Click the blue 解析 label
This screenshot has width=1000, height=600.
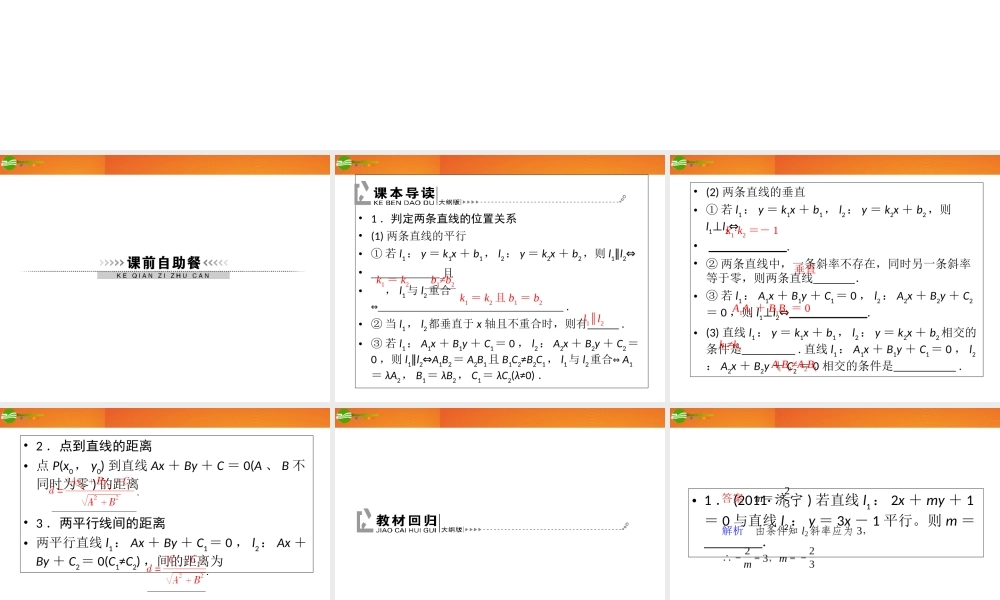tap(732, 530)
